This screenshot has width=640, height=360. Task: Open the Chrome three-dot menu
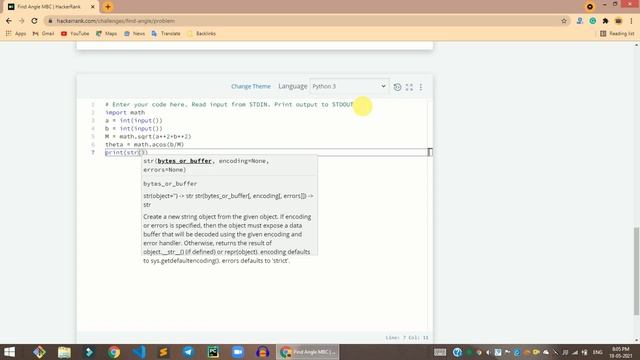tap(631, 21)
